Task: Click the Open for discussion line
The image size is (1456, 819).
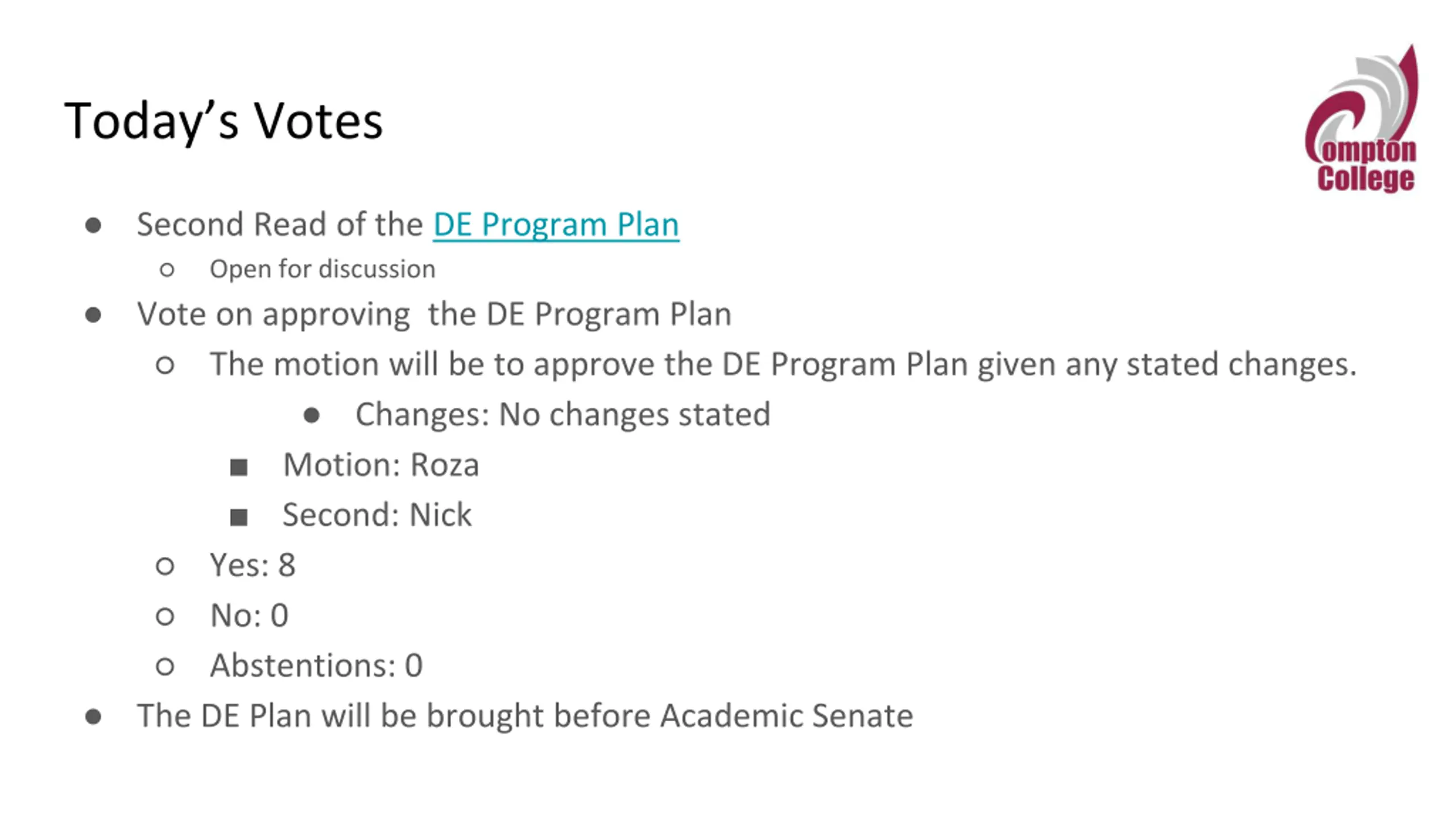Action: 322,269
